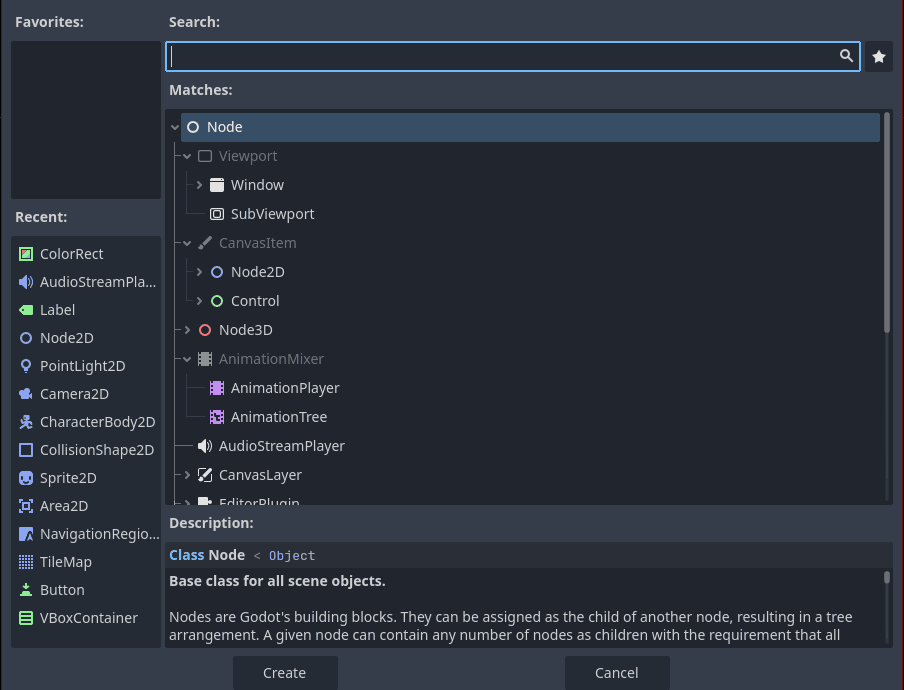Toggle the favorite star button
Image resolution: width=904 pixels, height=690 pixels.
coord(879,56)
